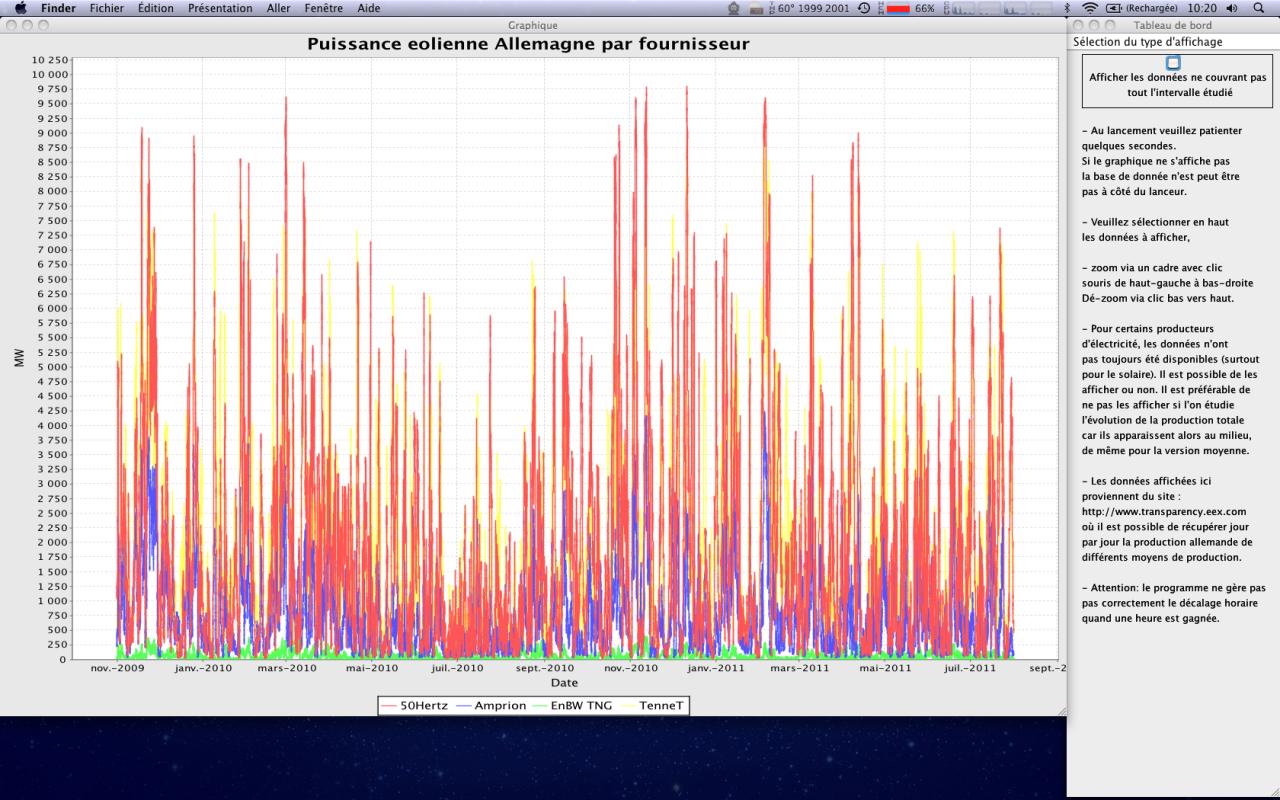
Task: Click the nov.-2009 date tick label
Action: 117,668
